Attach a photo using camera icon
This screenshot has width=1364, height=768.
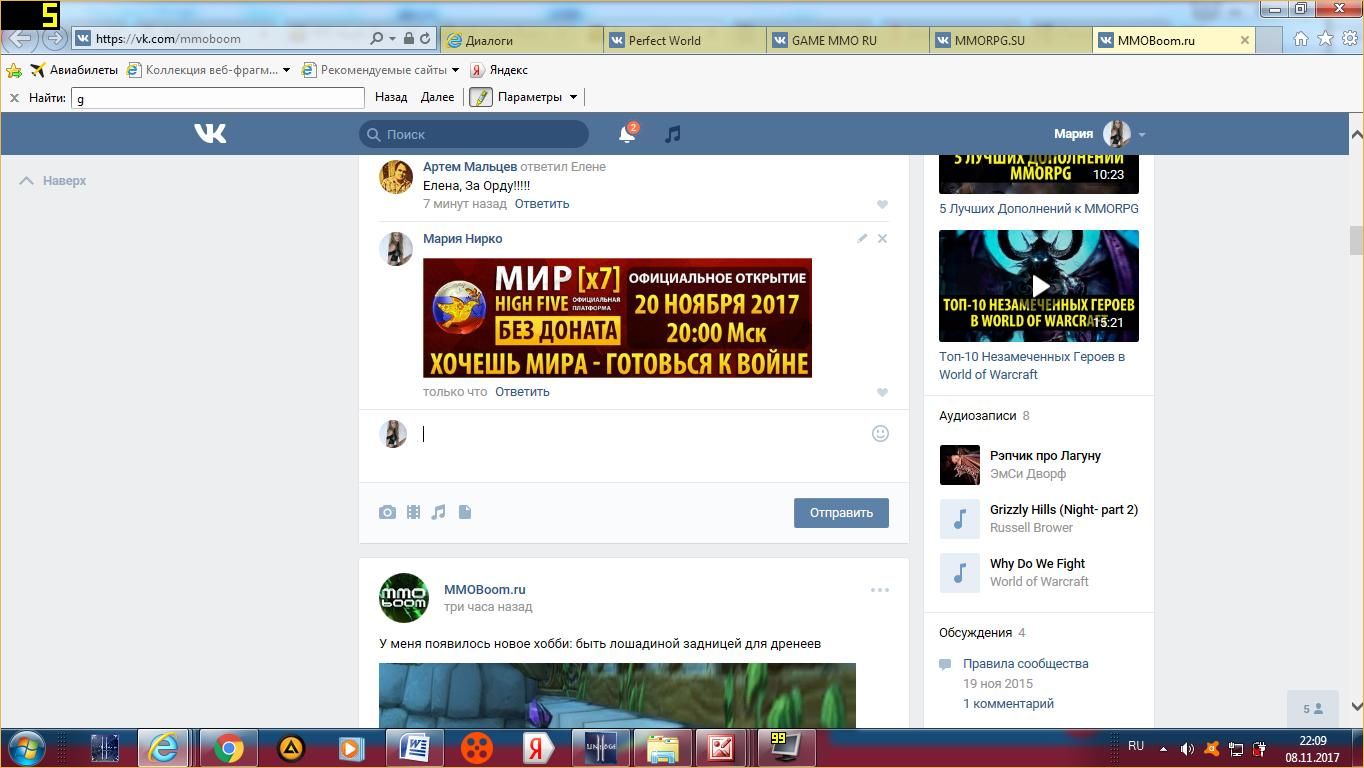(387, 512)
